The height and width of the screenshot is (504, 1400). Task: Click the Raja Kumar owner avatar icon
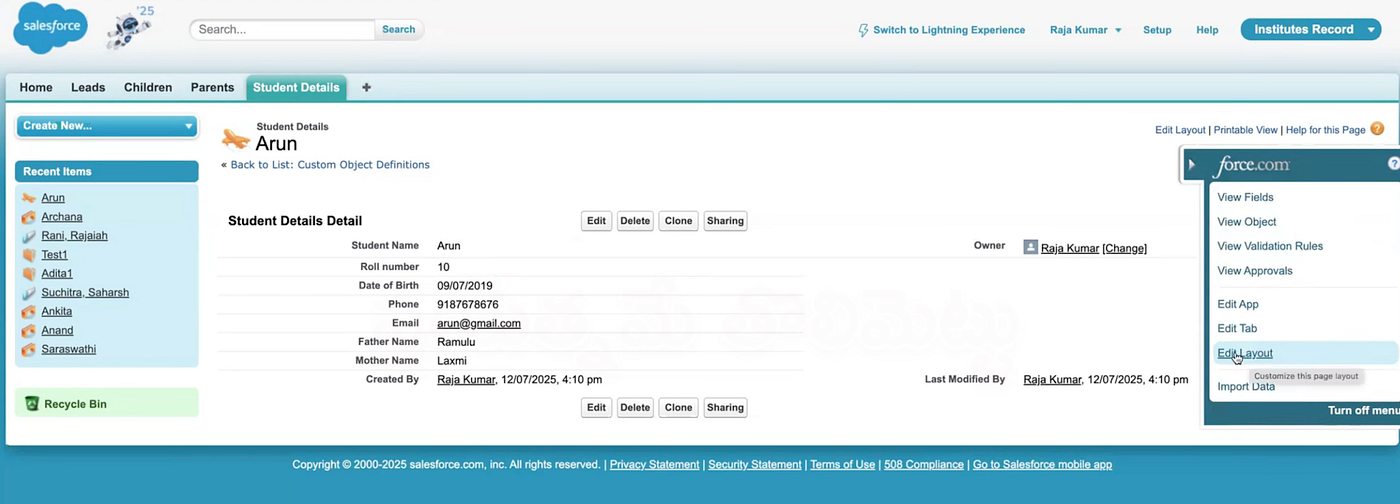(x=1030, y=247)
